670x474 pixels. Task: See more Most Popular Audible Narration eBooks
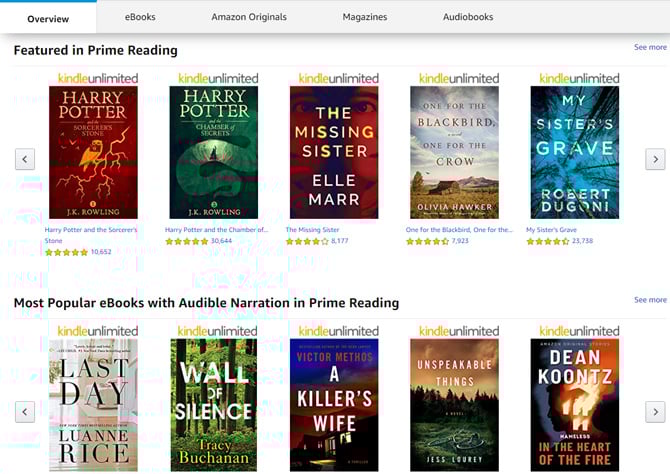pos(650,300)
